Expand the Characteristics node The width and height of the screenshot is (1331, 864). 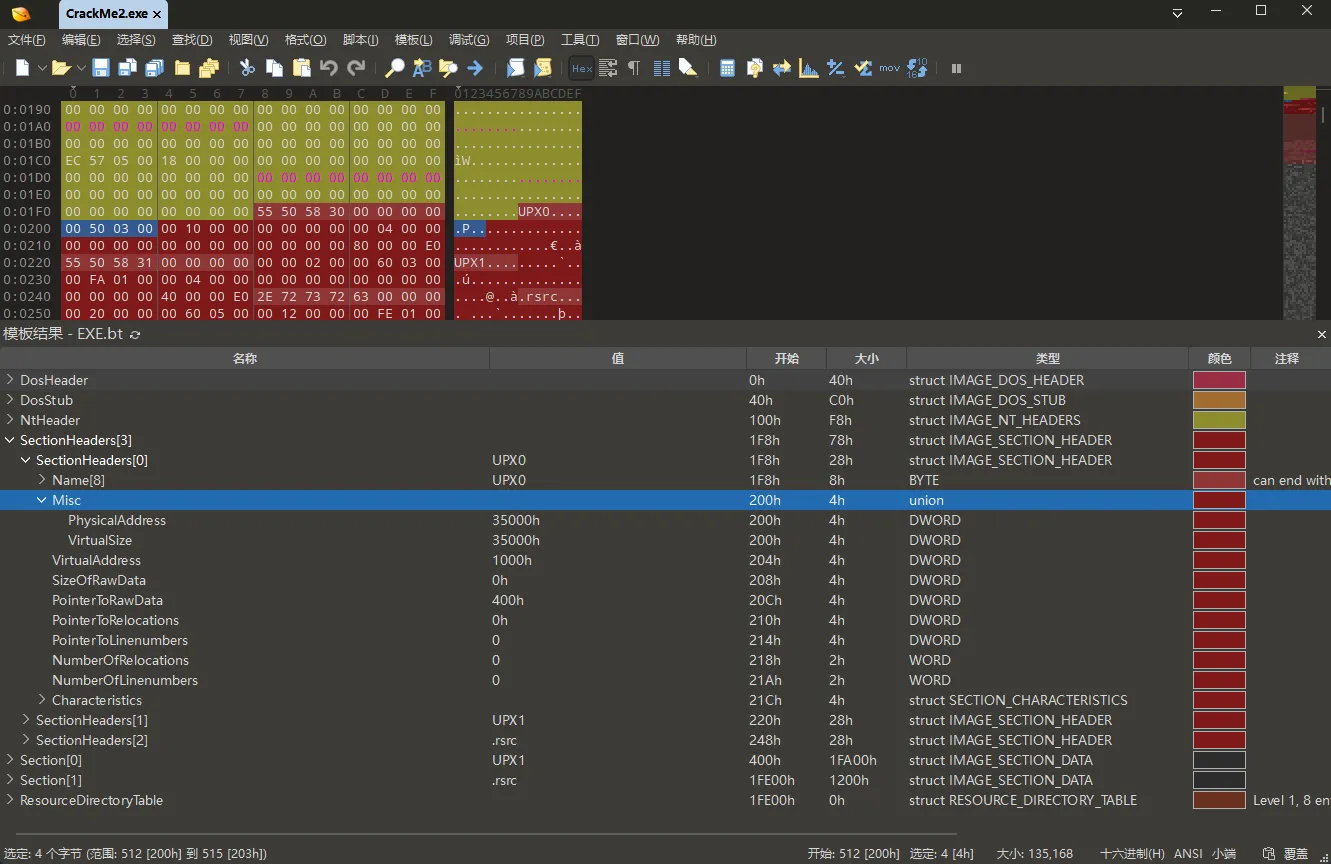coord(42,700)
